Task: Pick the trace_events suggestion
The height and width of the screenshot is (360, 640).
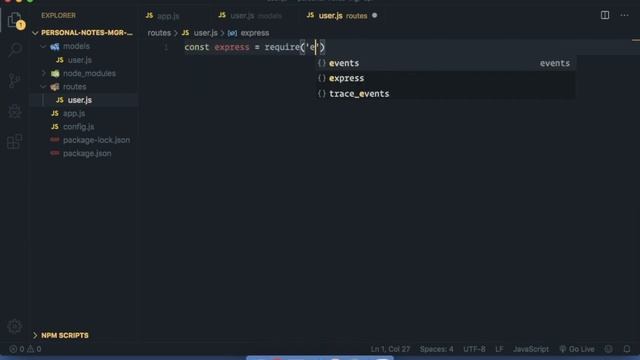Action: (445, 94)
